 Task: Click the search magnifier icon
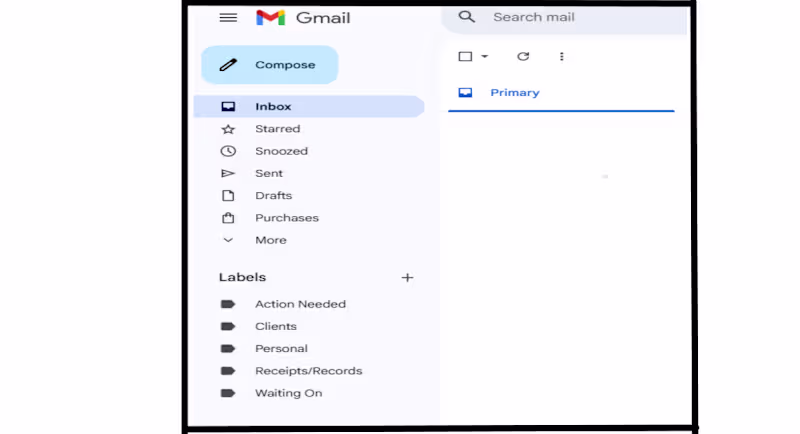pos(466,17)
